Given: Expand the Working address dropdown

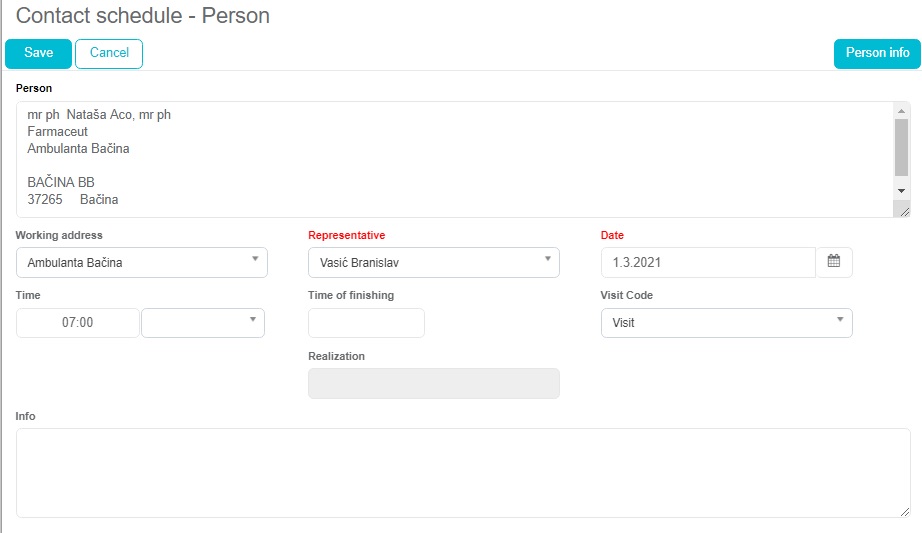Looking at the screenshot, I should tap(142, 263).
